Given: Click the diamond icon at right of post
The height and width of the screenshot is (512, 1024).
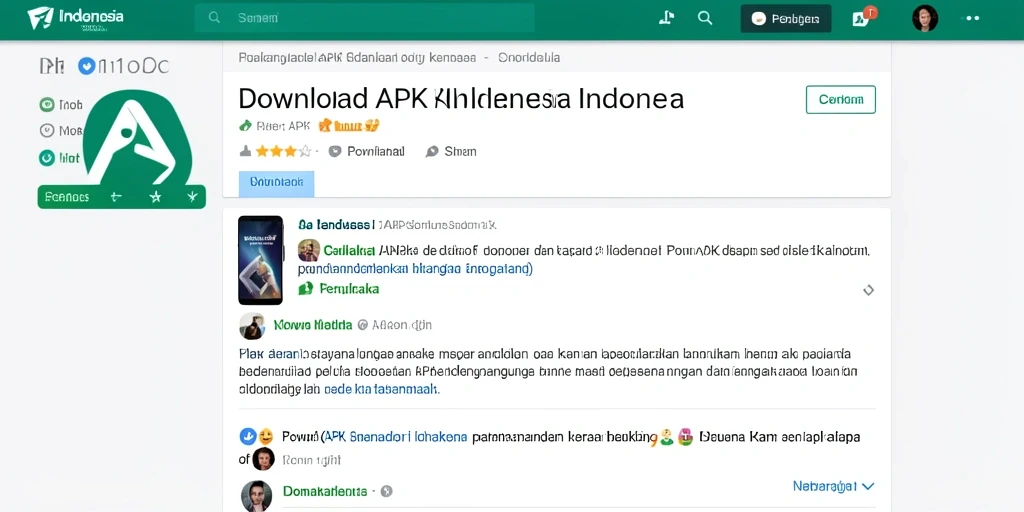Looking at the screenshot, I should pyautogui.click(x=869, y=290).
